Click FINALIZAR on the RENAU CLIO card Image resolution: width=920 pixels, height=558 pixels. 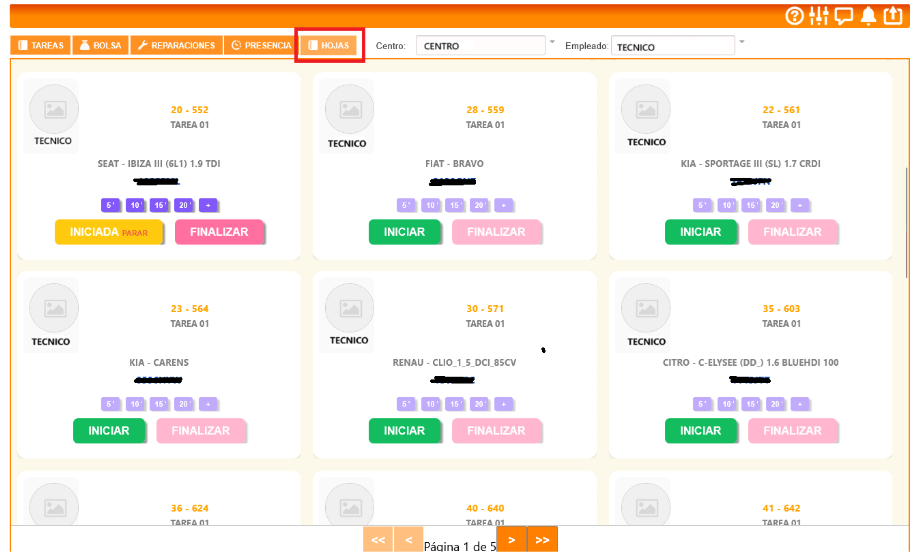tap(496, 431)
